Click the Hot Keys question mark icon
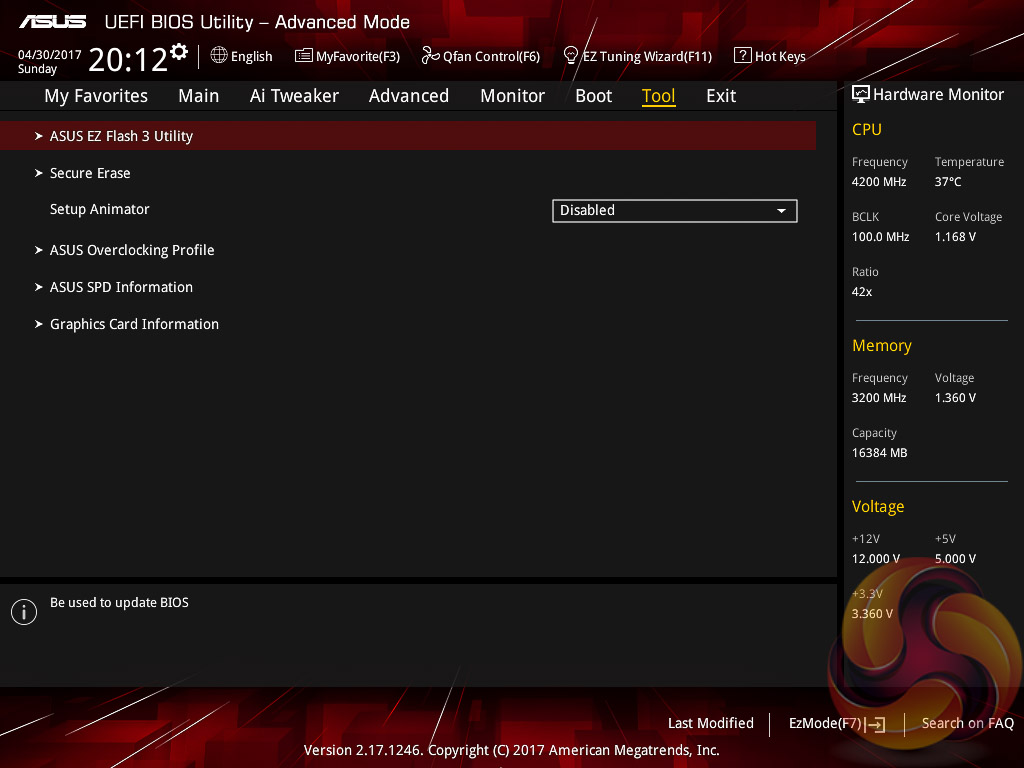The width and height of the screenshot is (1024, 768). (743, 56)
